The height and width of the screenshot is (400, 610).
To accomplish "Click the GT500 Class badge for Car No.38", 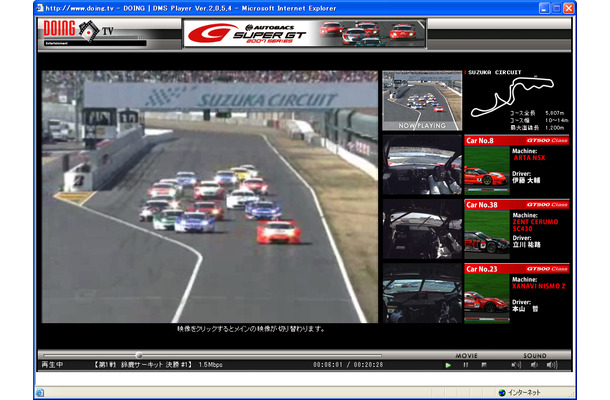I will coord(547,205).
